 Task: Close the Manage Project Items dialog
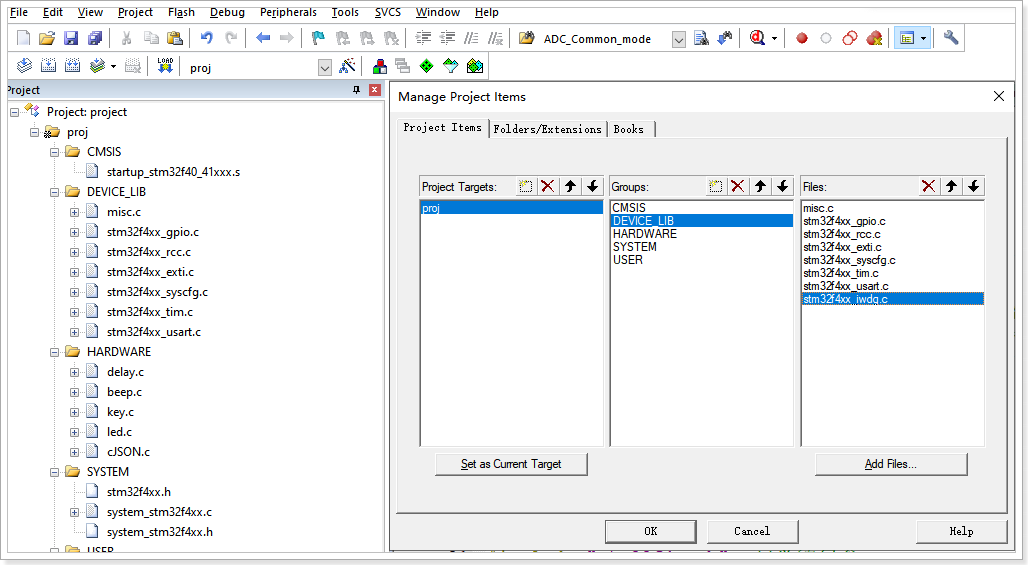[x=998, y=96]
